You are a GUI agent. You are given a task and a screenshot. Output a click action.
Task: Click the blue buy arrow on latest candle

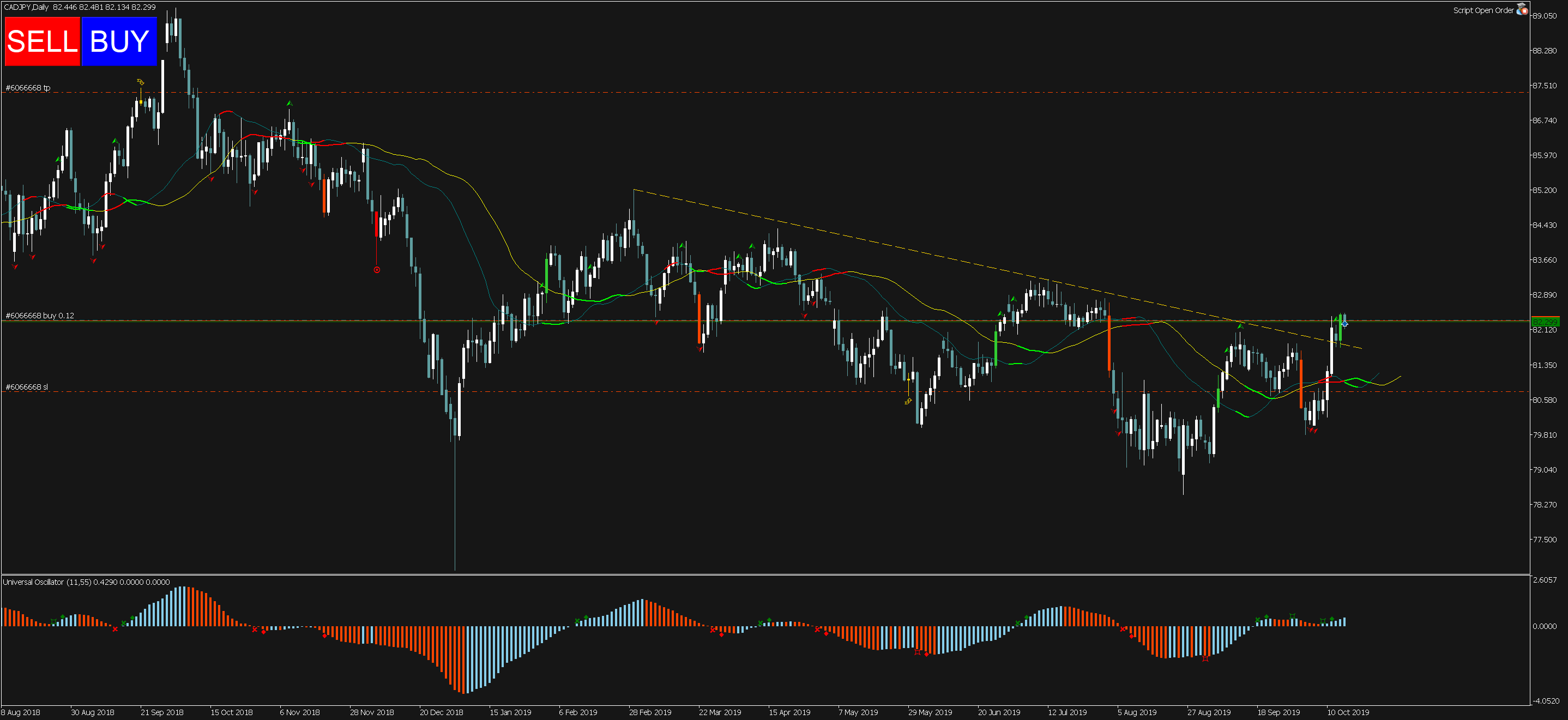[1344, 324]
